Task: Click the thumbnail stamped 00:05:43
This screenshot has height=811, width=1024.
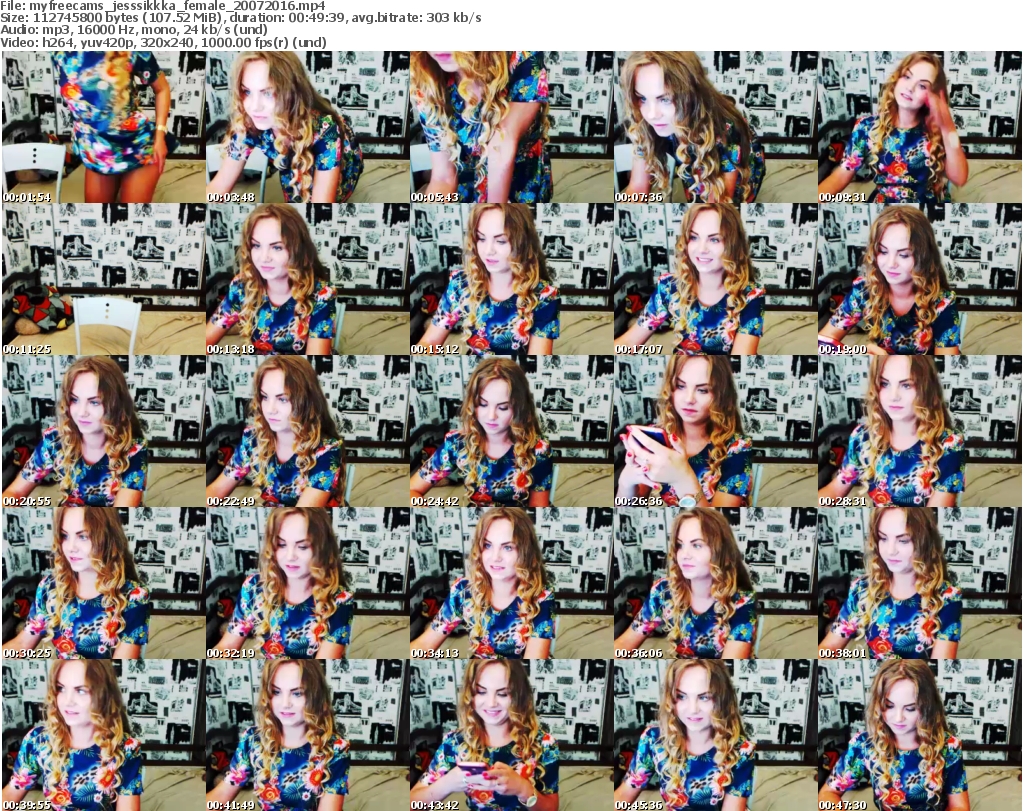Action: click(x=511, y=127)
